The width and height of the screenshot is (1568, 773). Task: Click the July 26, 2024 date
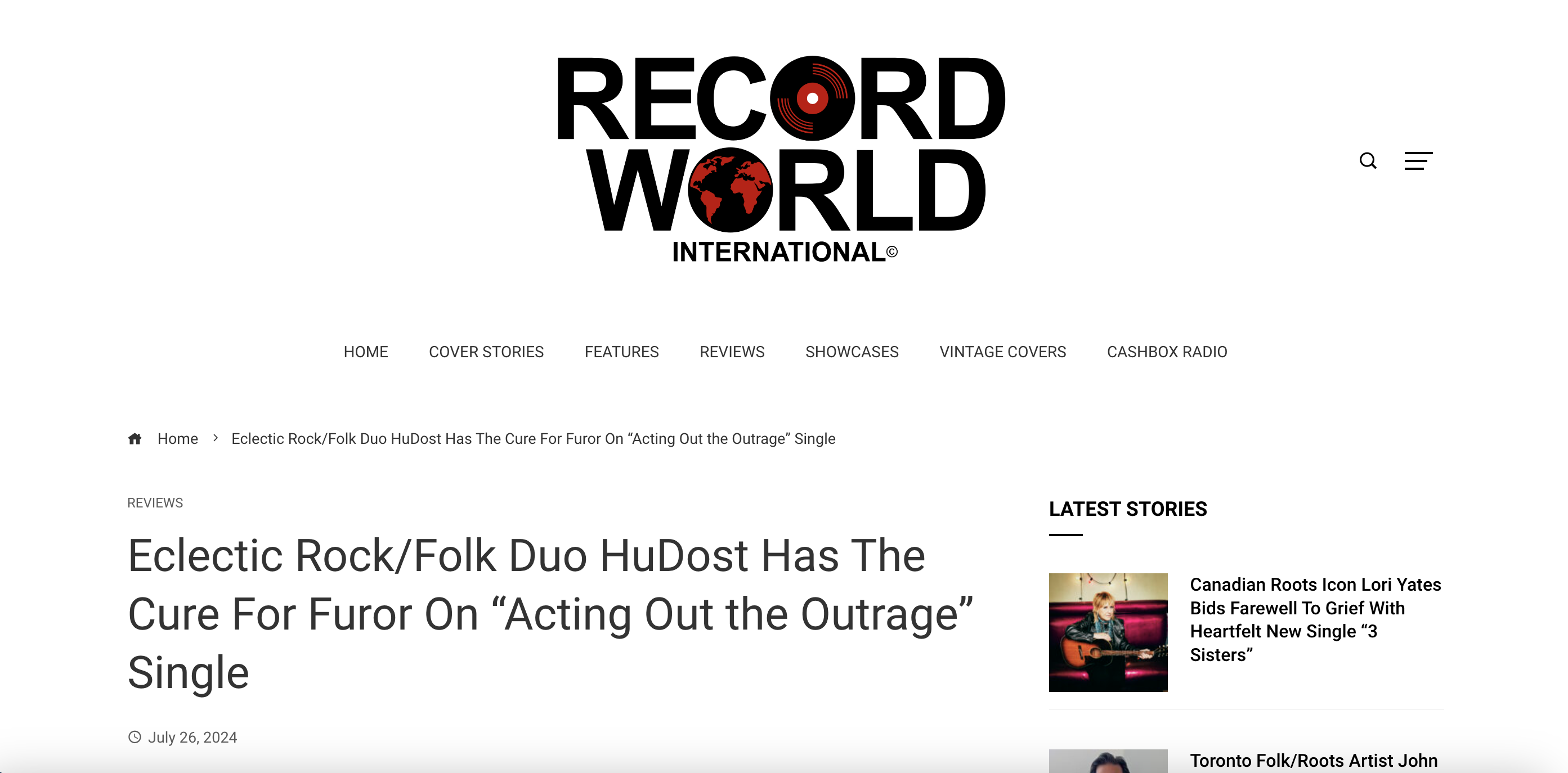pos(192,737)
